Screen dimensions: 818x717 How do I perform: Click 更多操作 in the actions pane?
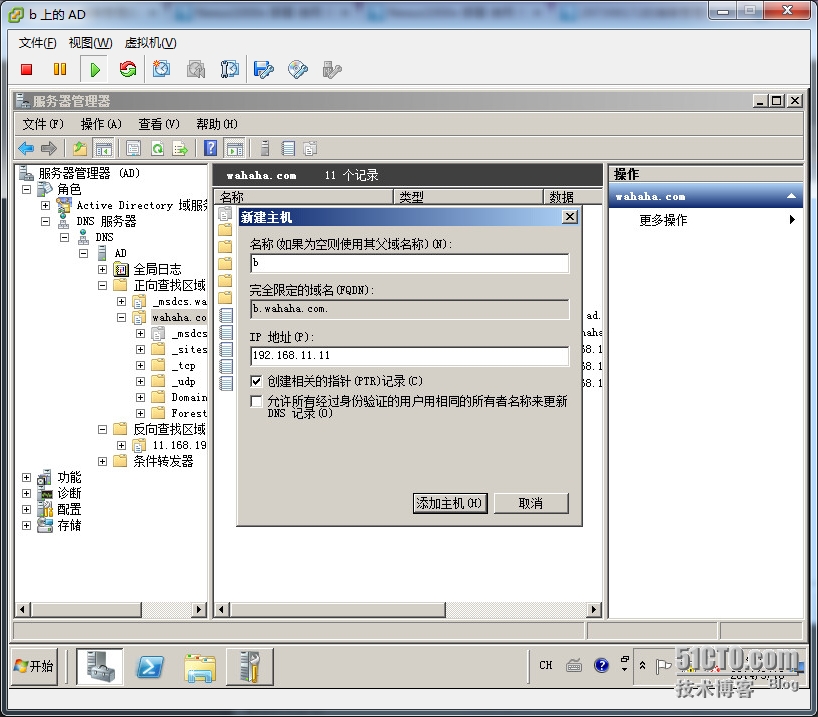[663, 220]
